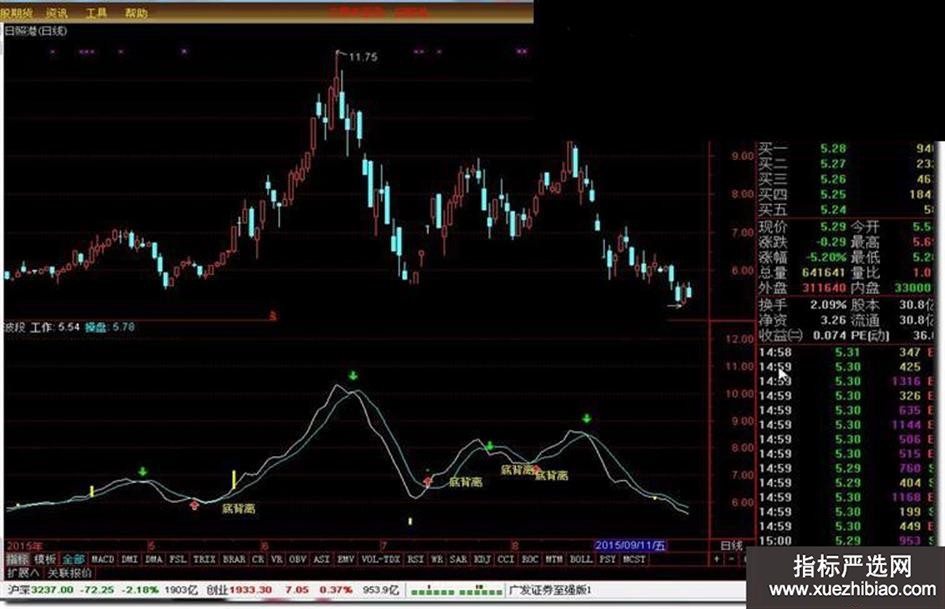
Task: Switch indicator to DMA
Action: (x=154, y=560)
